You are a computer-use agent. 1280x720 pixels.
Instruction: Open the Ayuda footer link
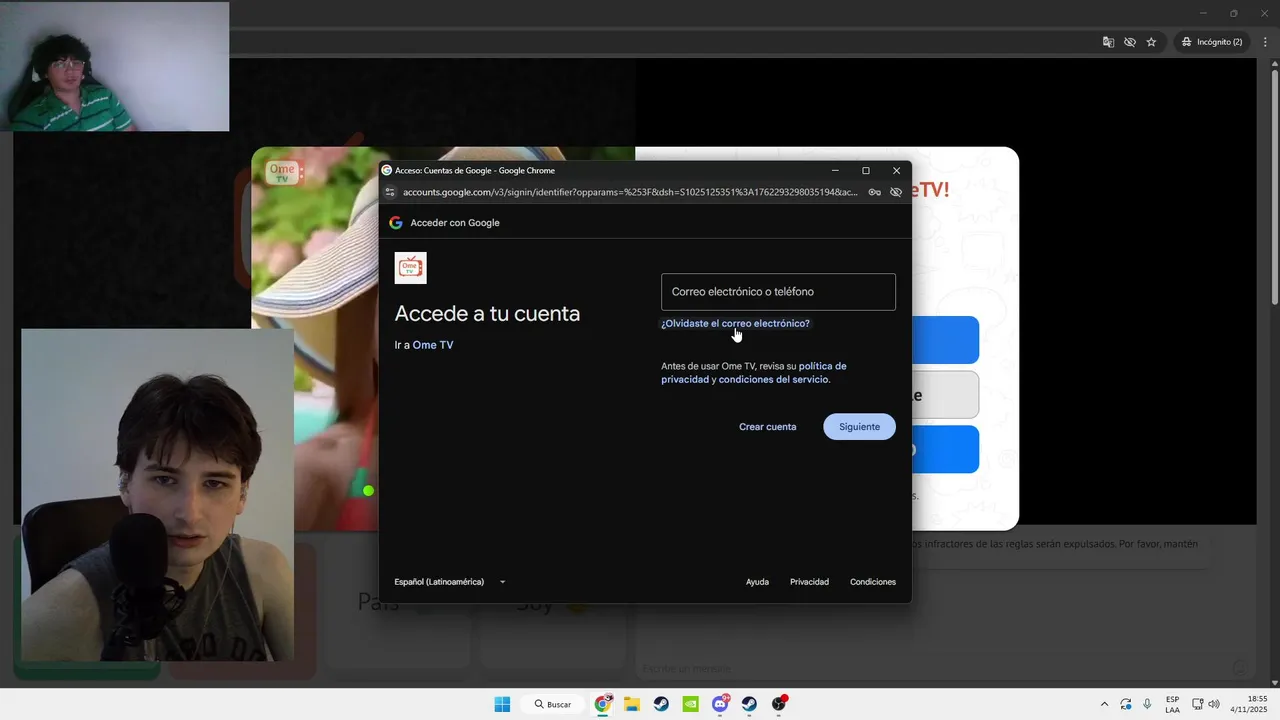click(757, 582)
